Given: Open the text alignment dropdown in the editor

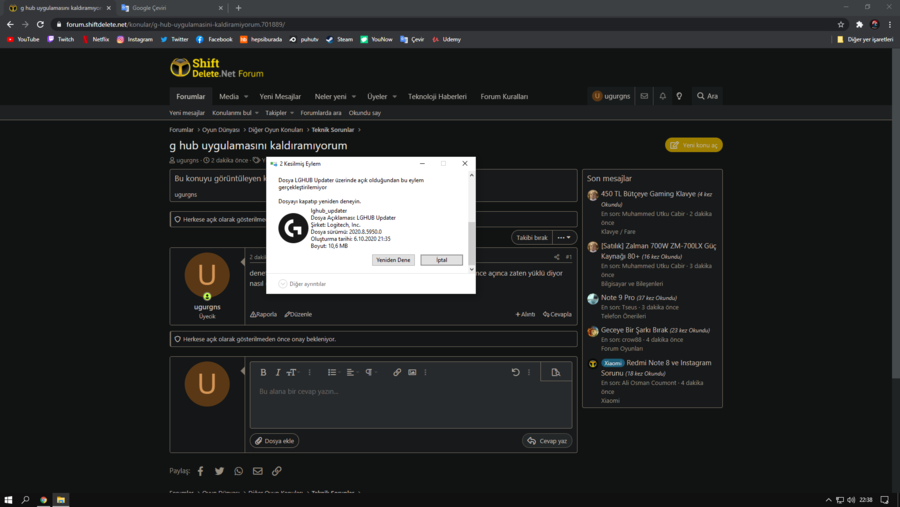Looking at the screenshot, I should (351, 372).
